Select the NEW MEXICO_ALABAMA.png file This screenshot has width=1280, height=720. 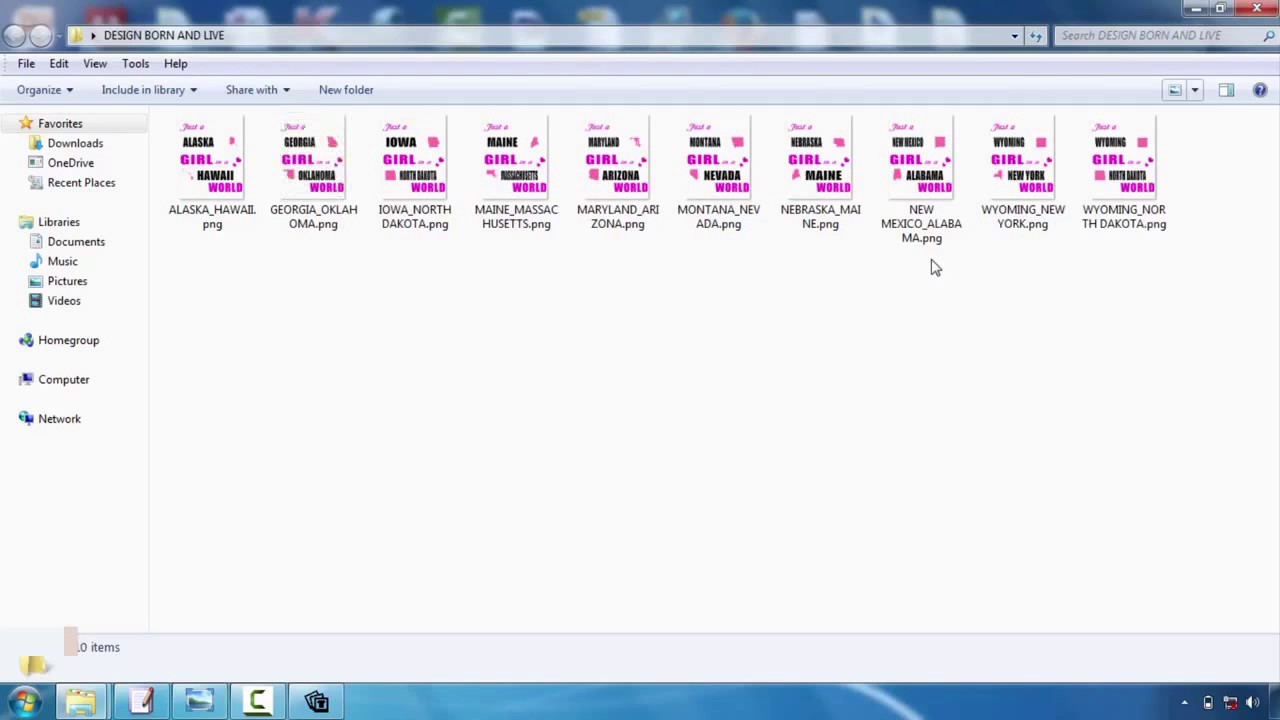(x=921, y=180)
